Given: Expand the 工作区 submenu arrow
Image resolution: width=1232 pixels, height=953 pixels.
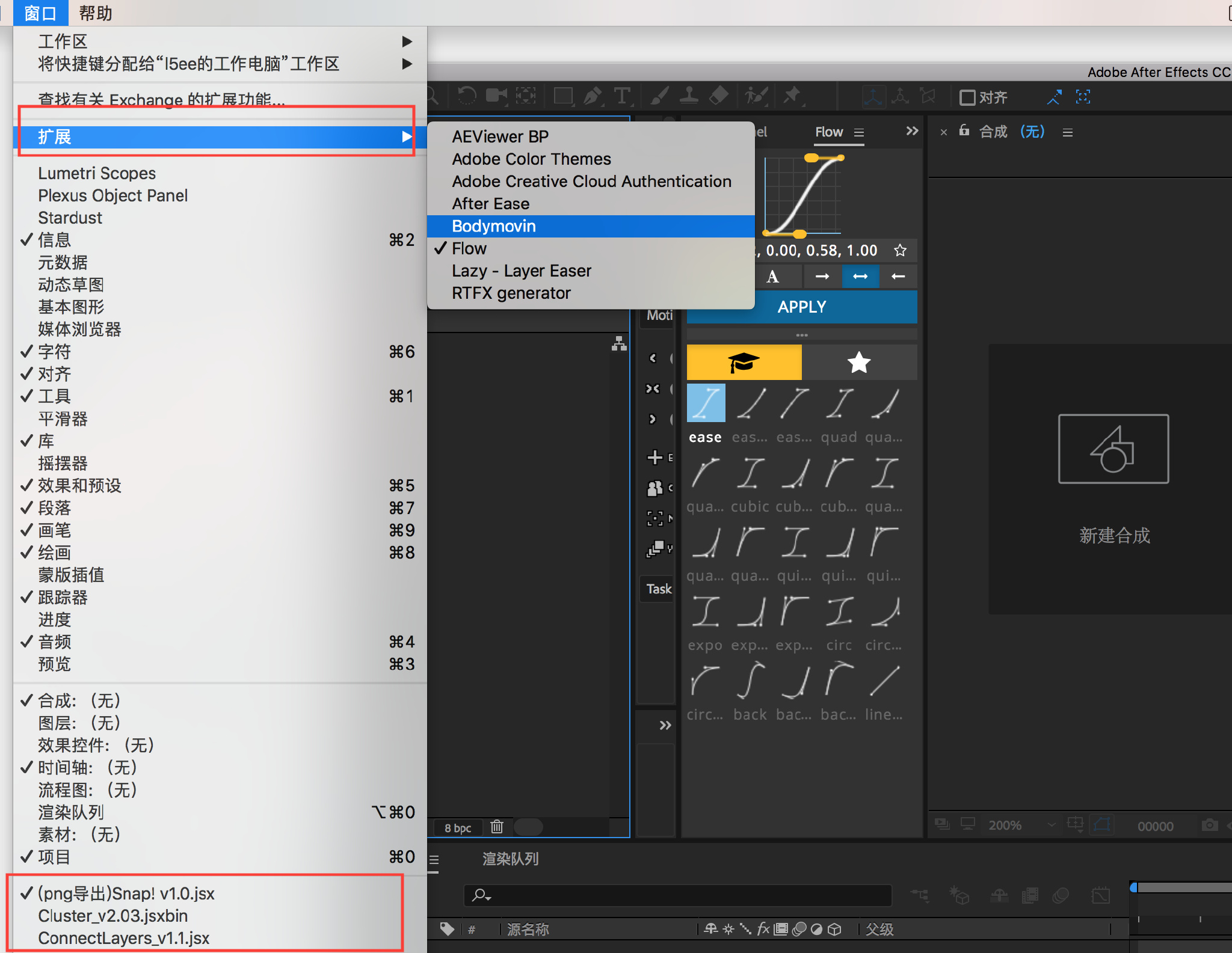Looking at the screenshot, I should point(407,41).
